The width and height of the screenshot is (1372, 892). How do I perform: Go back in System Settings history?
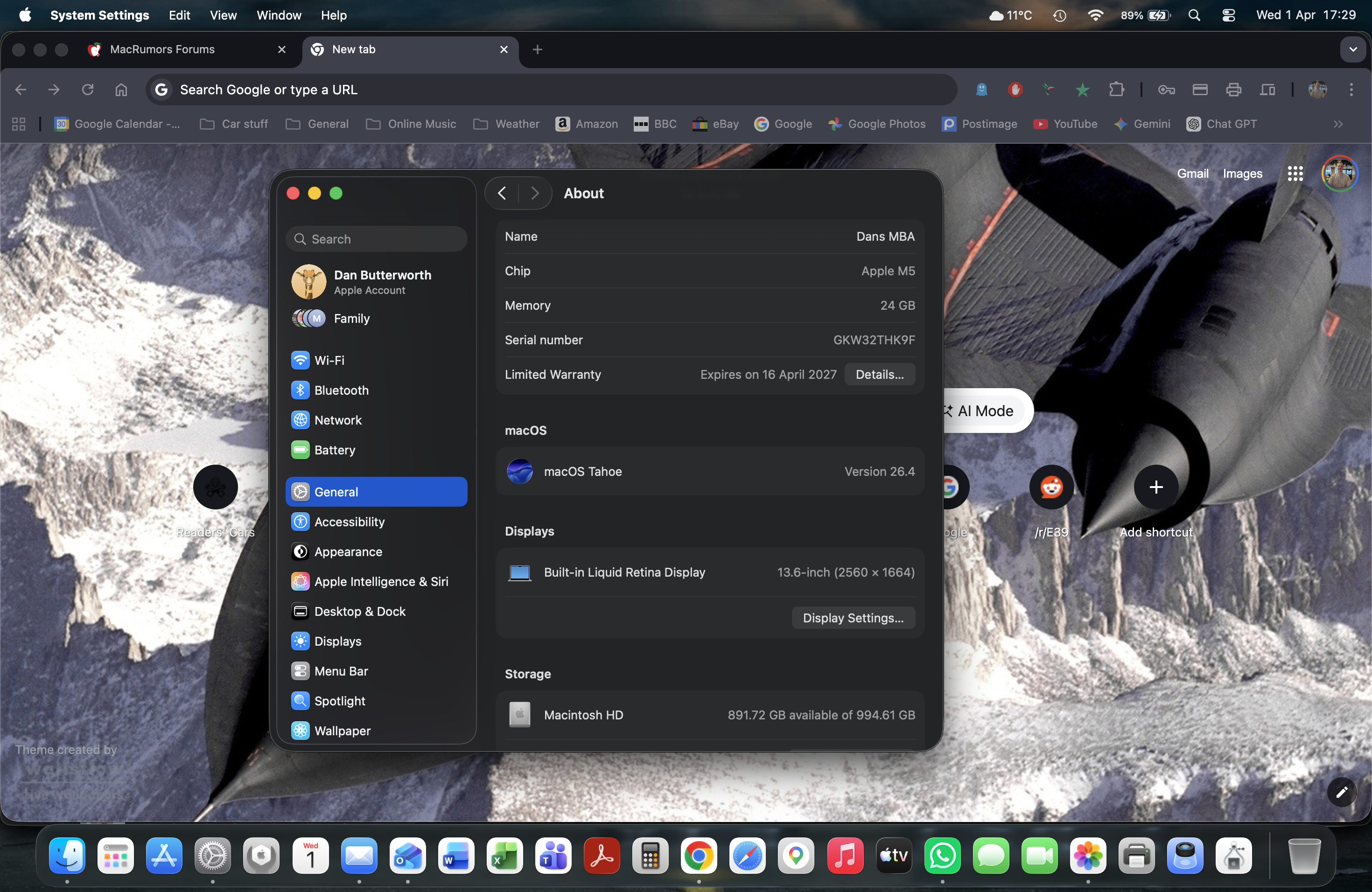pyautogui.click(x=502, y=194)
